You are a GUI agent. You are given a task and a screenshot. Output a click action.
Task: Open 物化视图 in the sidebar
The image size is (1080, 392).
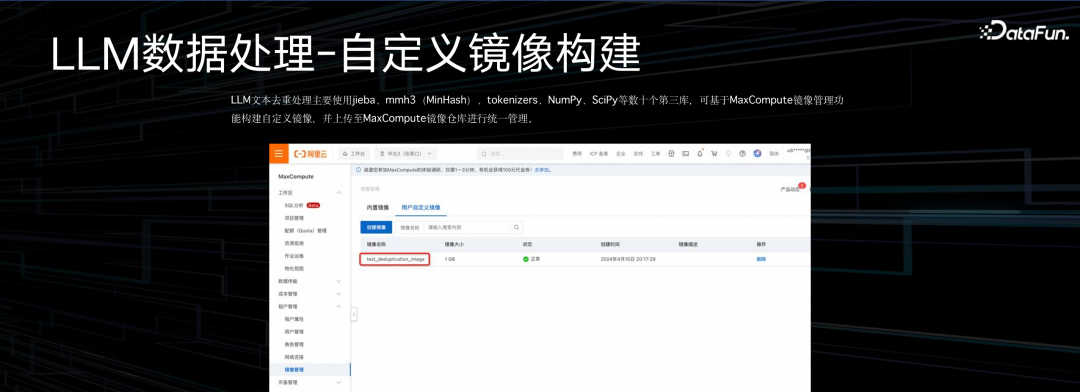tap(293, 268)
